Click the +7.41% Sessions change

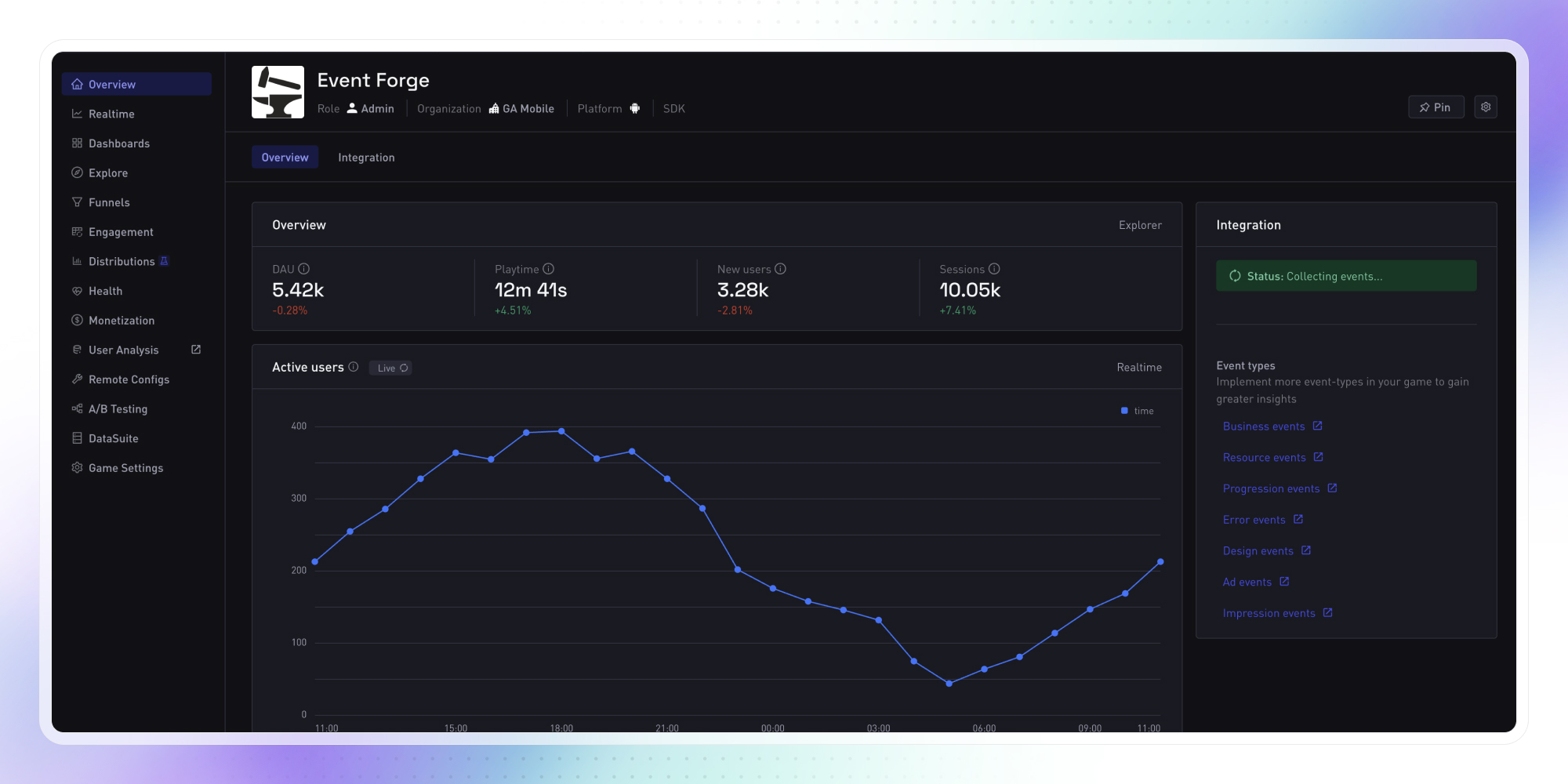pos(958,310)
